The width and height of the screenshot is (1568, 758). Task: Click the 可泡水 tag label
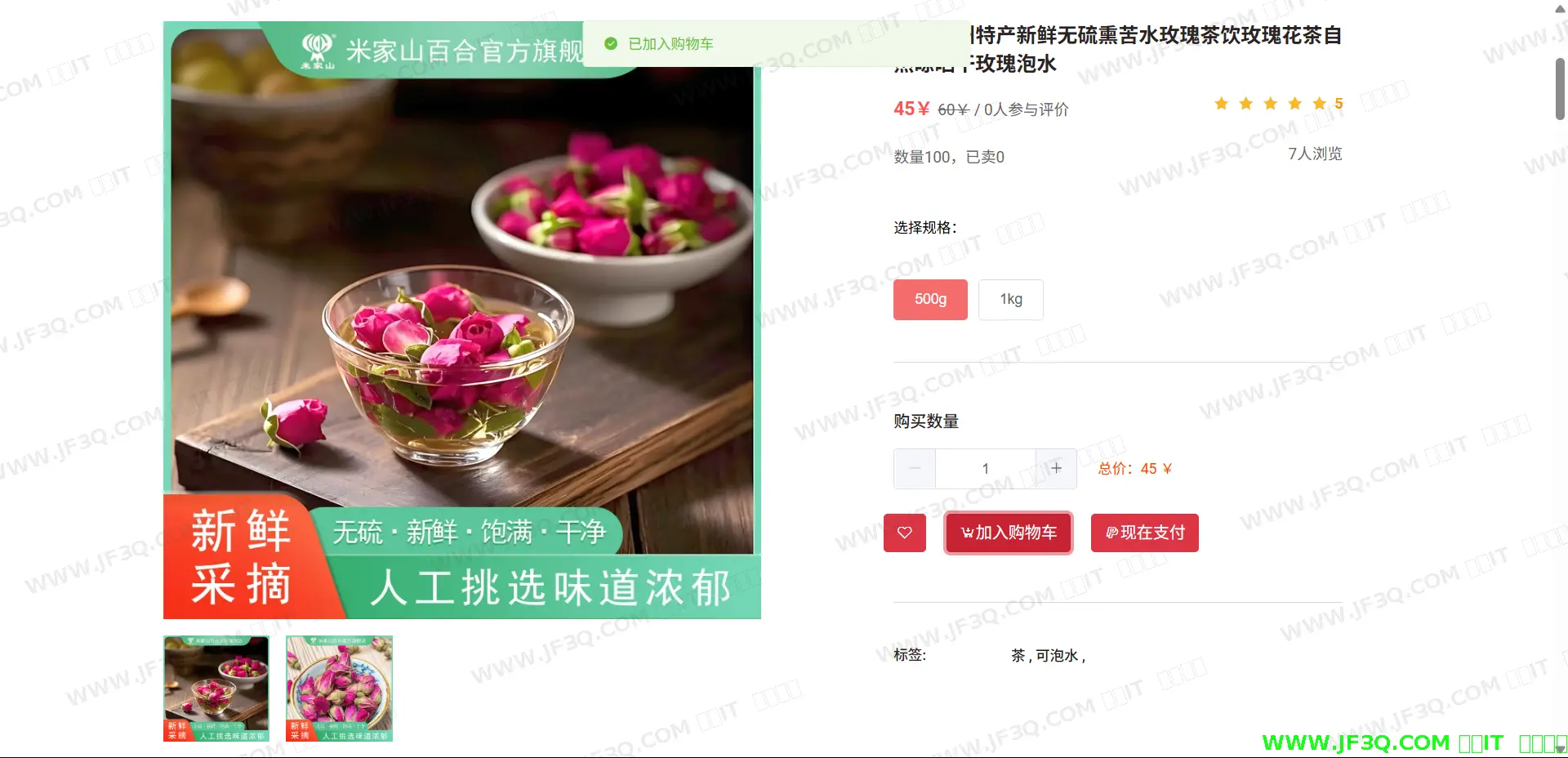tap(1057, 656)
